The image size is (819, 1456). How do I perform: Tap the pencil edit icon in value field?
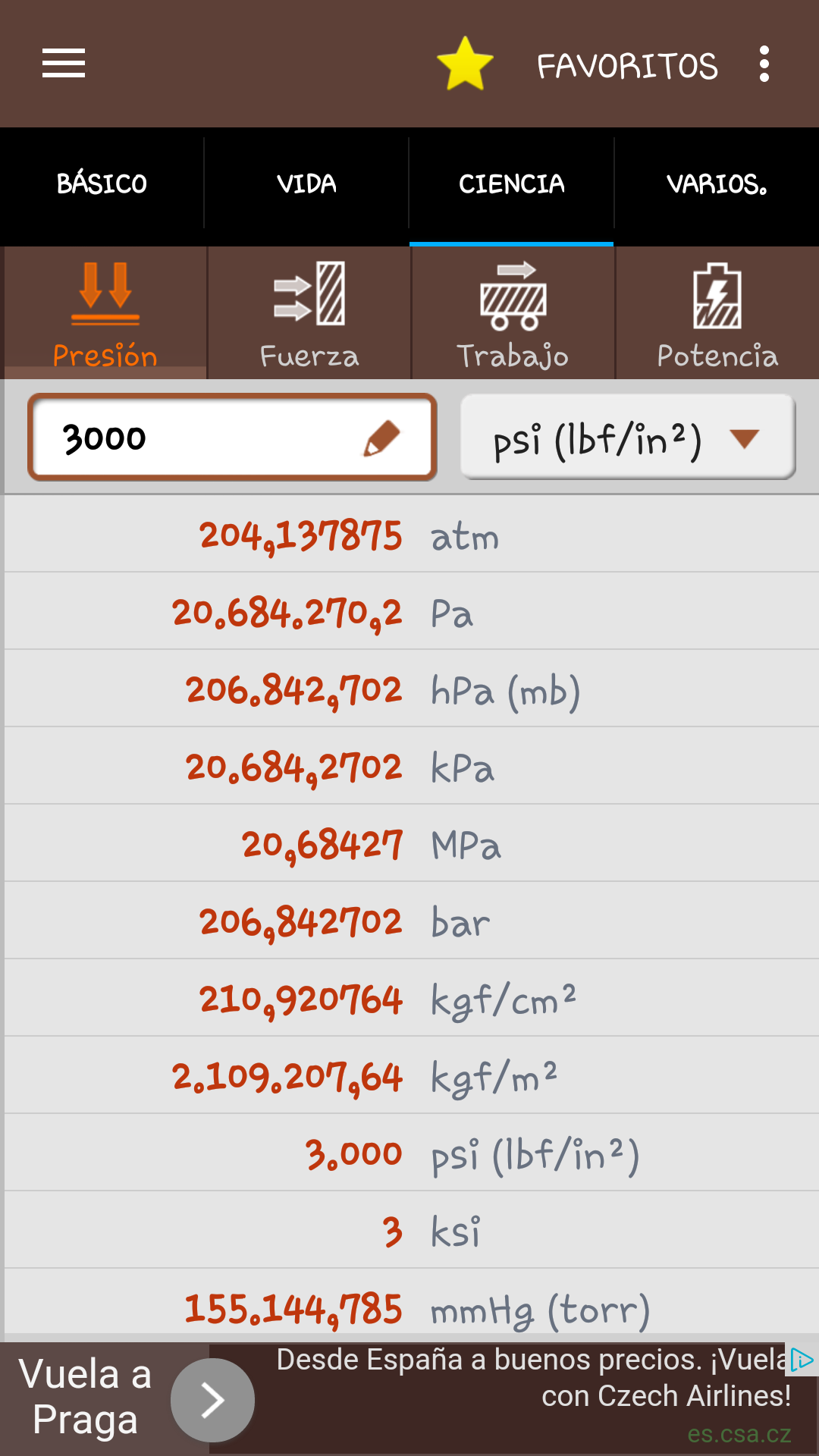coord(381,438)
